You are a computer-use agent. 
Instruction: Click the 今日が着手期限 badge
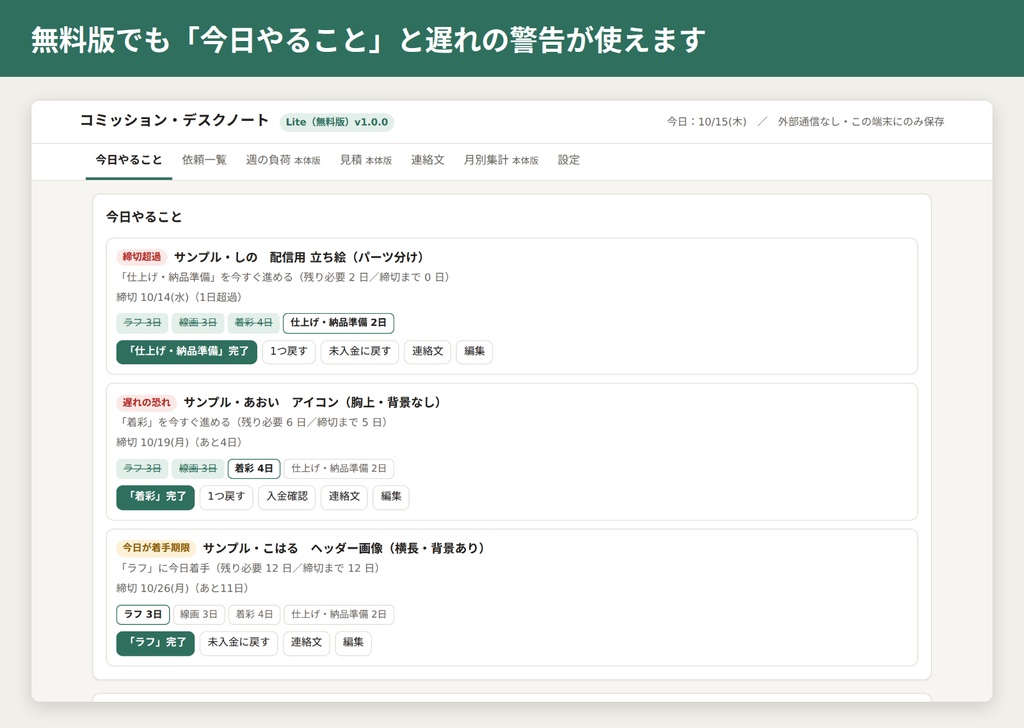coord(156,548)
